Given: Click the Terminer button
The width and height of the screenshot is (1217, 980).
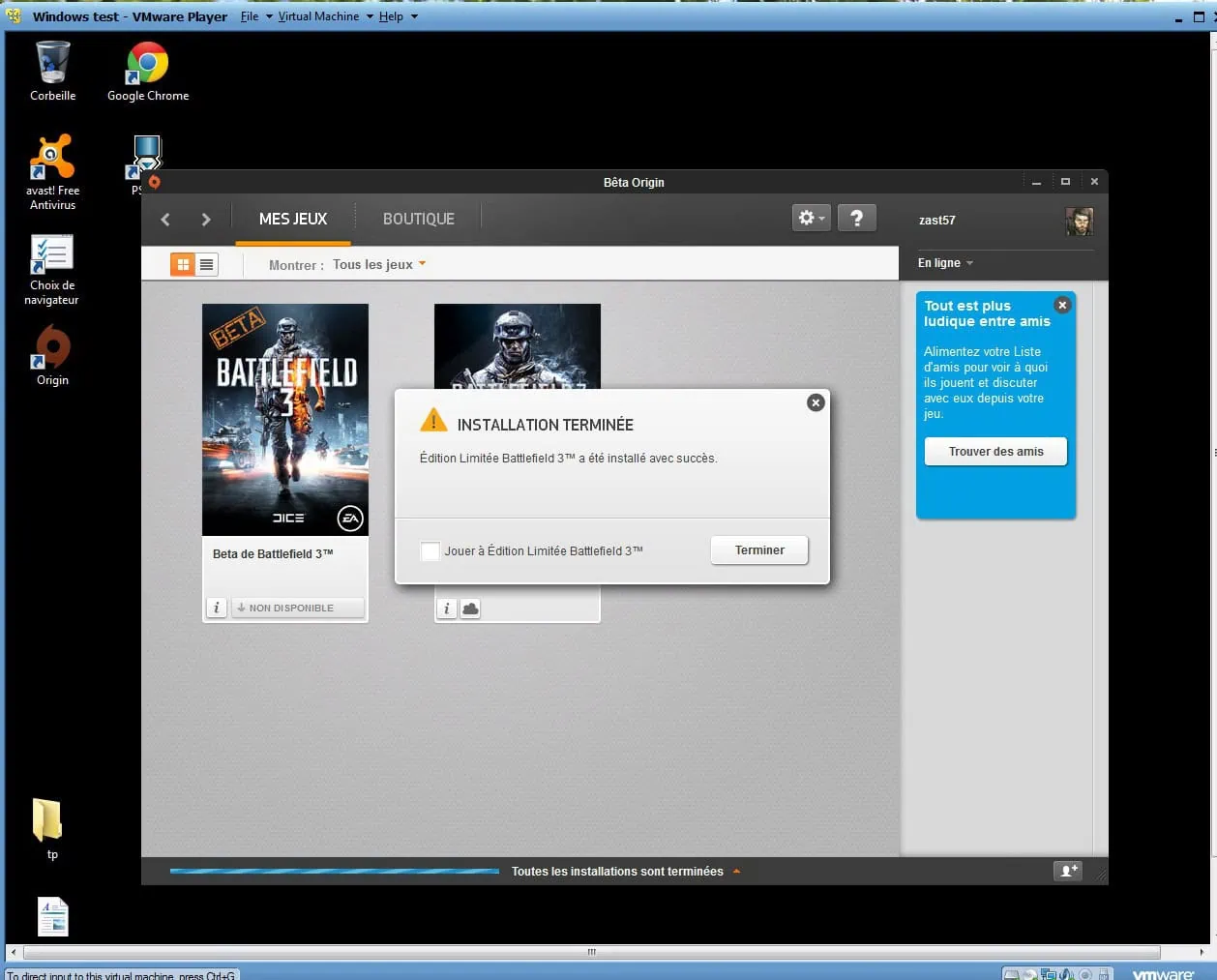Looking at the screenshot, I should 759,550.
